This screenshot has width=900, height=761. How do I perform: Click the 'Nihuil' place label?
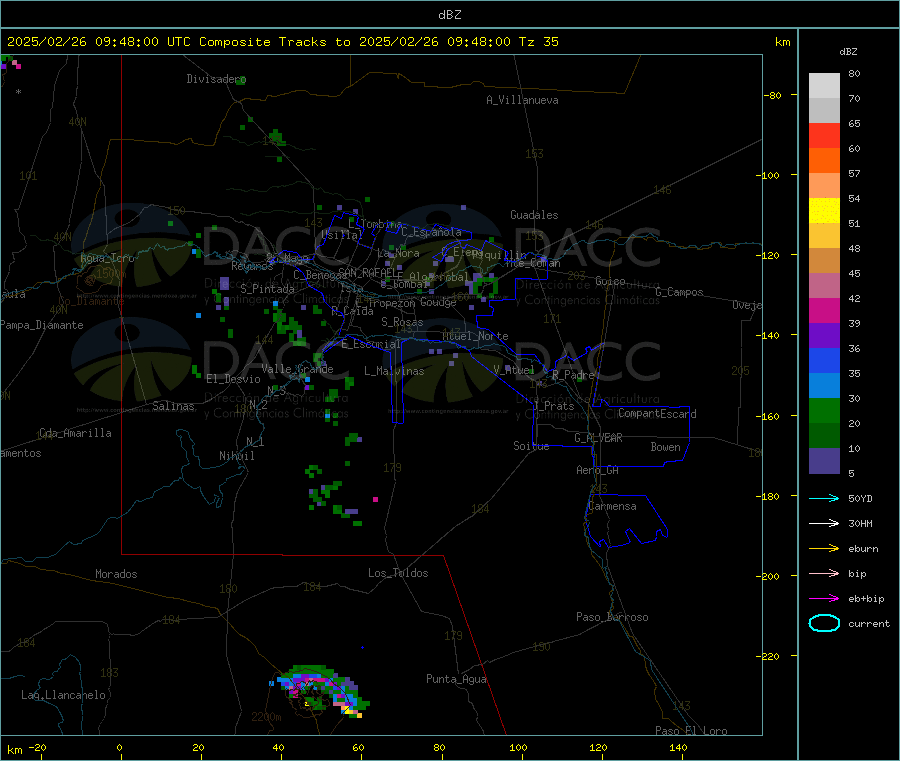click(x=237, y=456)
